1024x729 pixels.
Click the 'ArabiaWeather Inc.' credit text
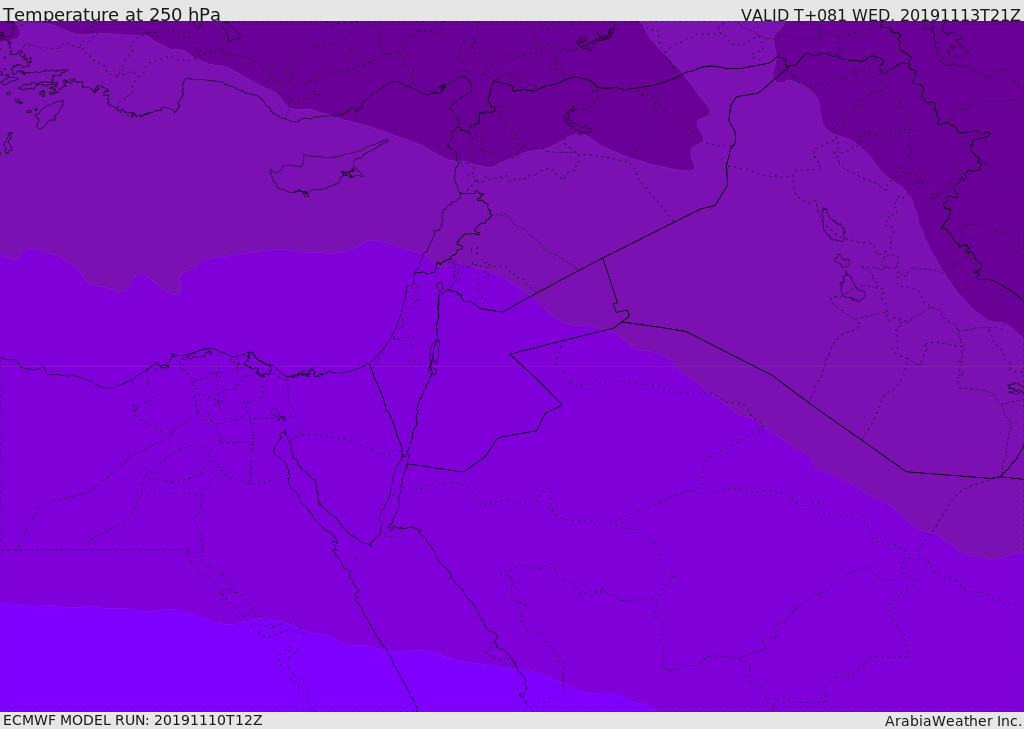[x=953, y=721]
